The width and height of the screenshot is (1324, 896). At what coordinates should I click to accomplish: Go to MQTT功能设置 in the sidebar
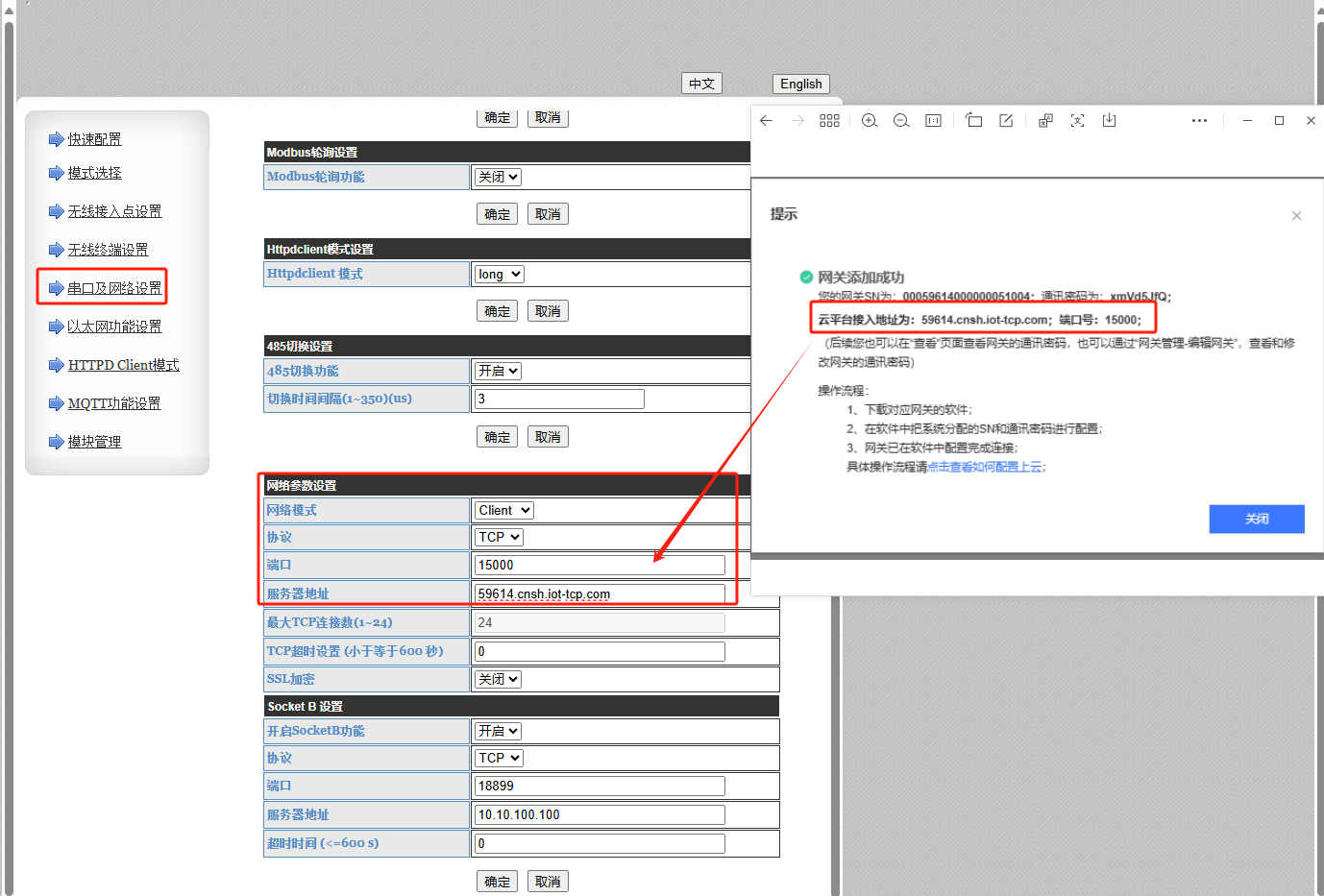tap(114, 403)
